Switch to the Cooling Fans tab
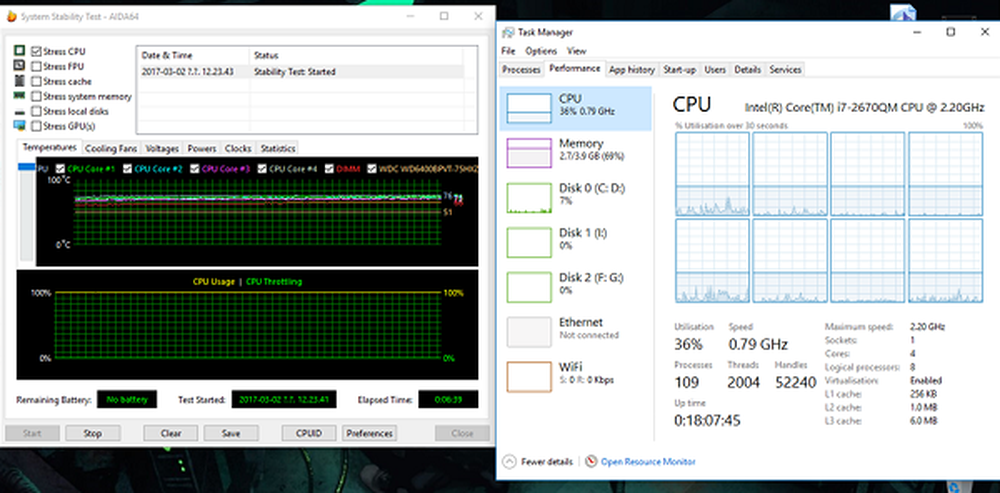Screen dimensions: 1000x493 [111, 148]
